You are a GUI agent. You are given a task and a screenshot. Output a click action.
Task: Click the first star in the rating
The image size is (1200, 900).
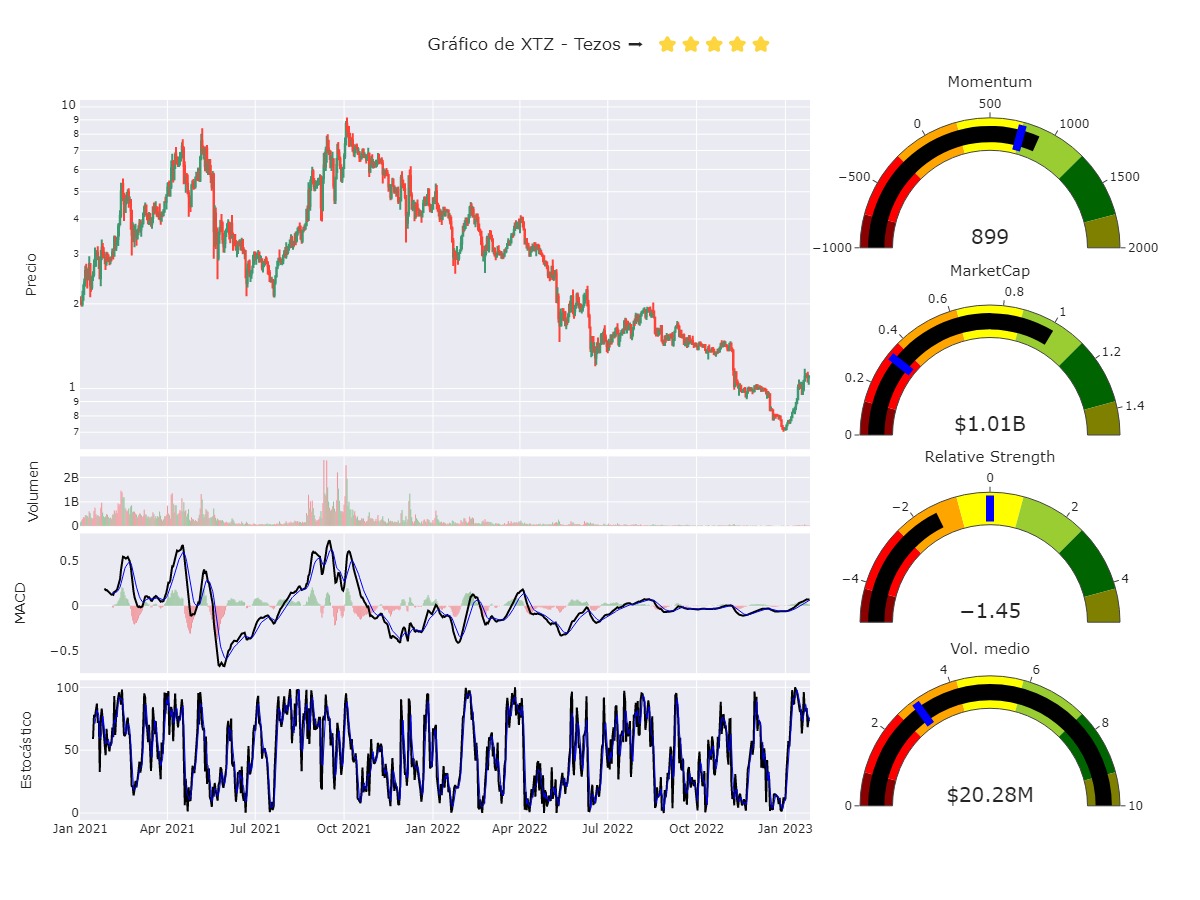[667, 44]
